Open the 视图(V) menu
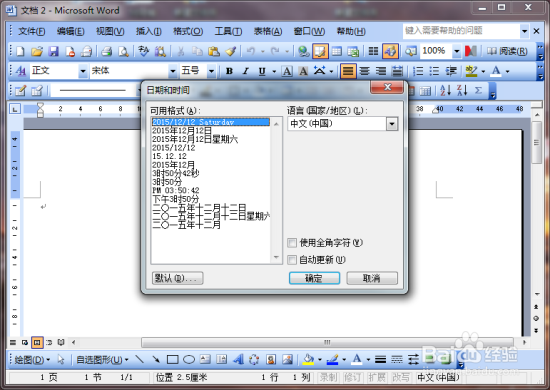This screenshot has width=550, height=390. pyautogui.click(x=110, y=32)
